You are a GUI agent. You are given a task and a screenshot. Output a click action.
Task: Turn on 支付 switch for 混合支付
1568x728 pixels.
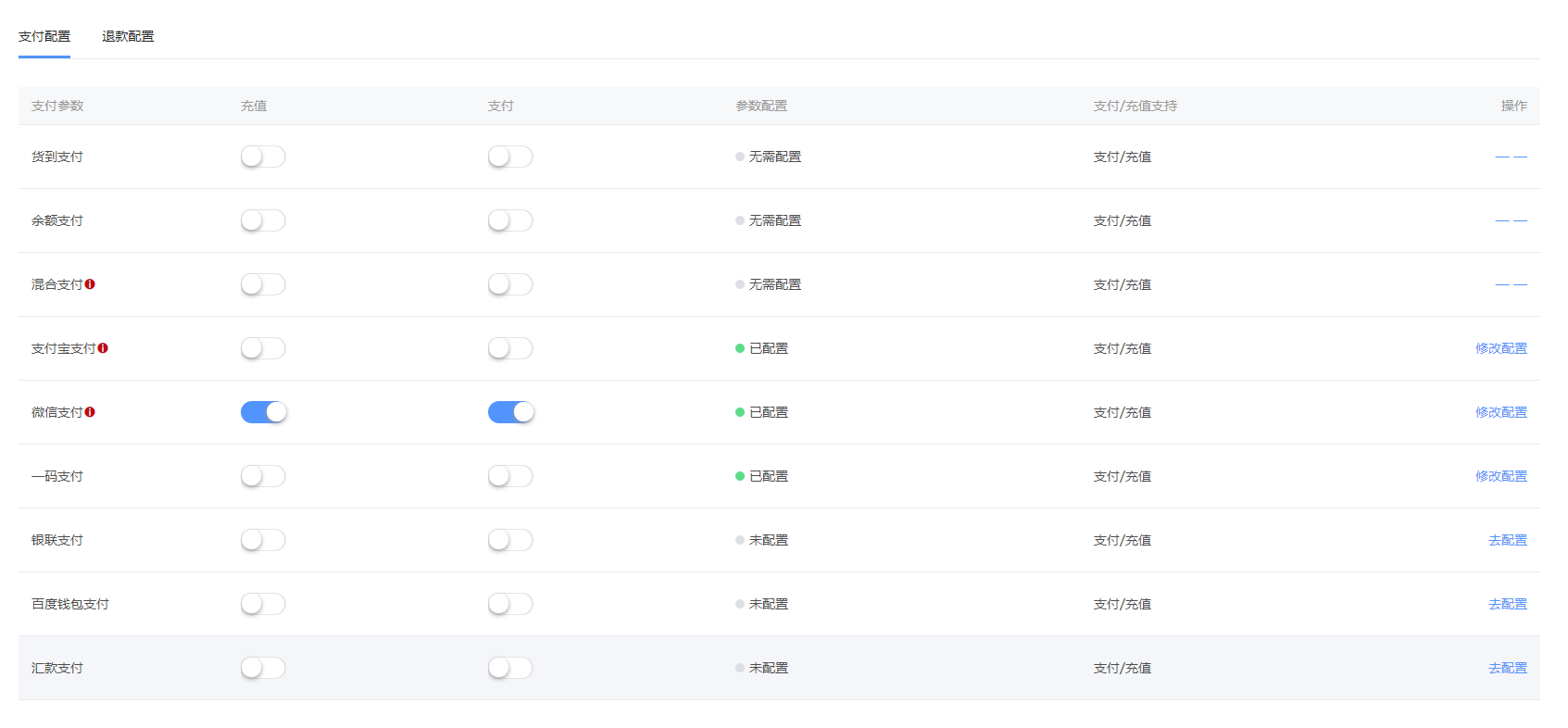510,284
